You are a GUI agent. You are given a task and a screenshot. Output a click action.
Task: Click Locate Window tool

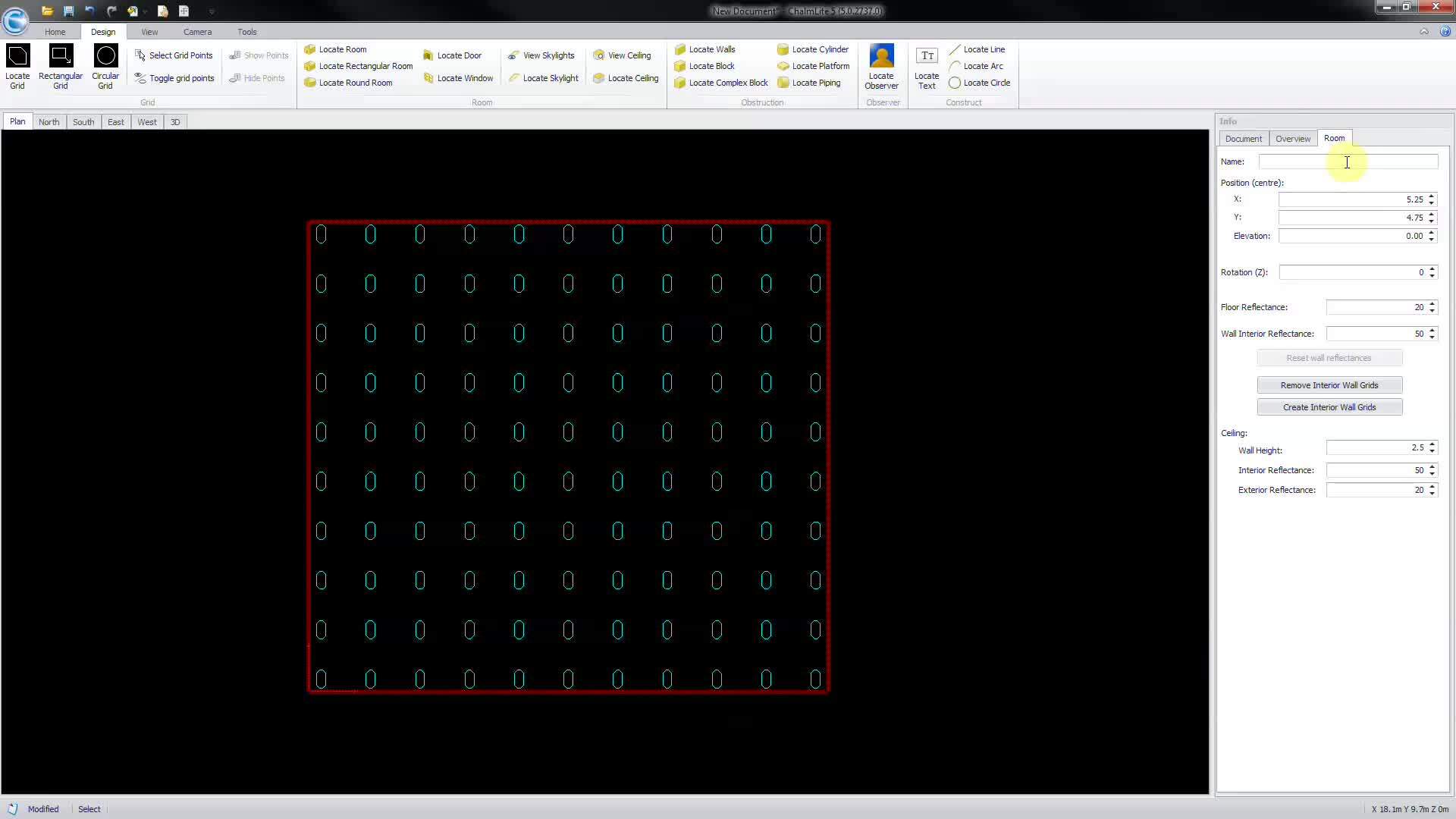coord(458,78)
